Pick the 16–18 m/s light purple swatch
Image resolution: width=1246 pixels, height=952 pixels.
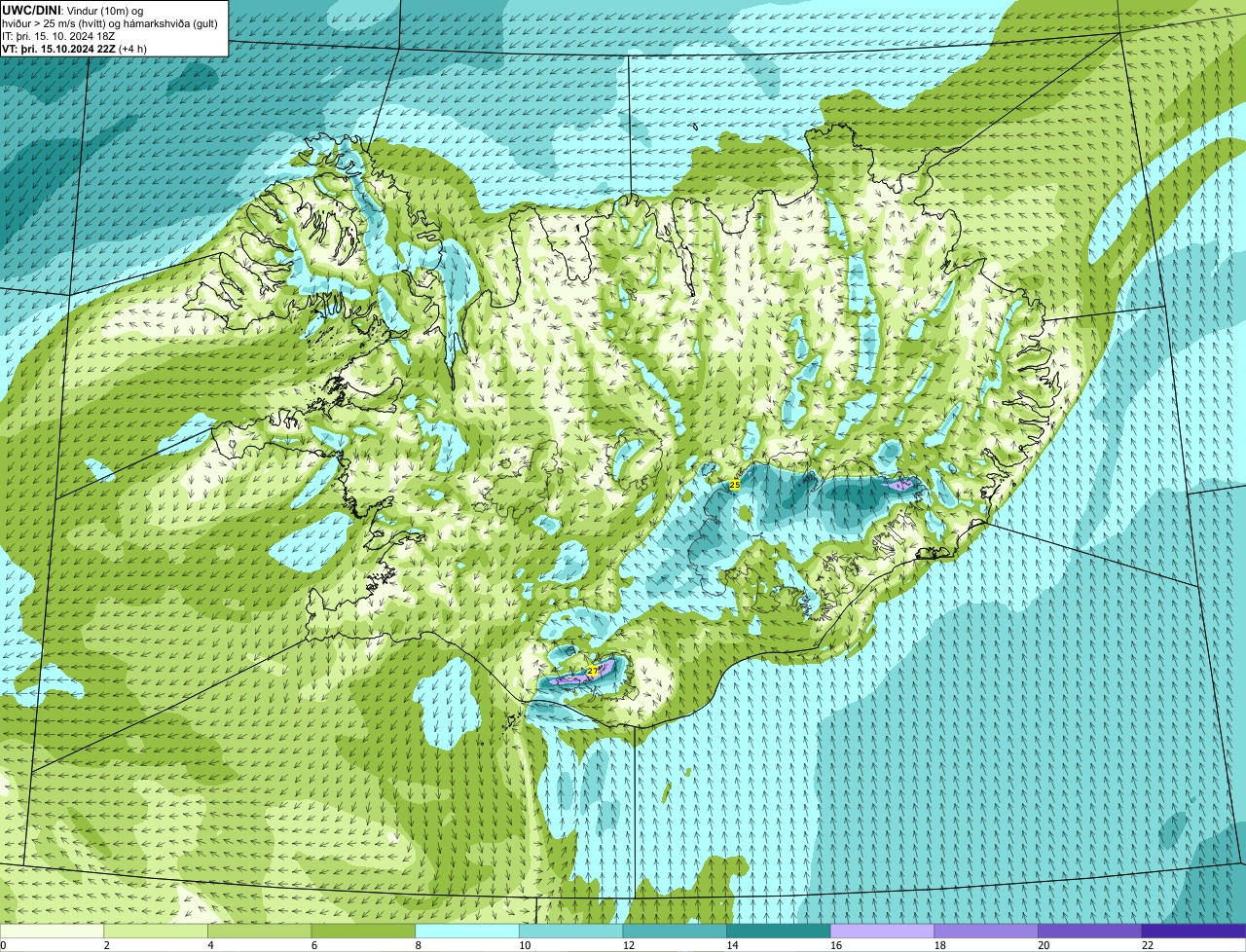(x=883, y=931)
